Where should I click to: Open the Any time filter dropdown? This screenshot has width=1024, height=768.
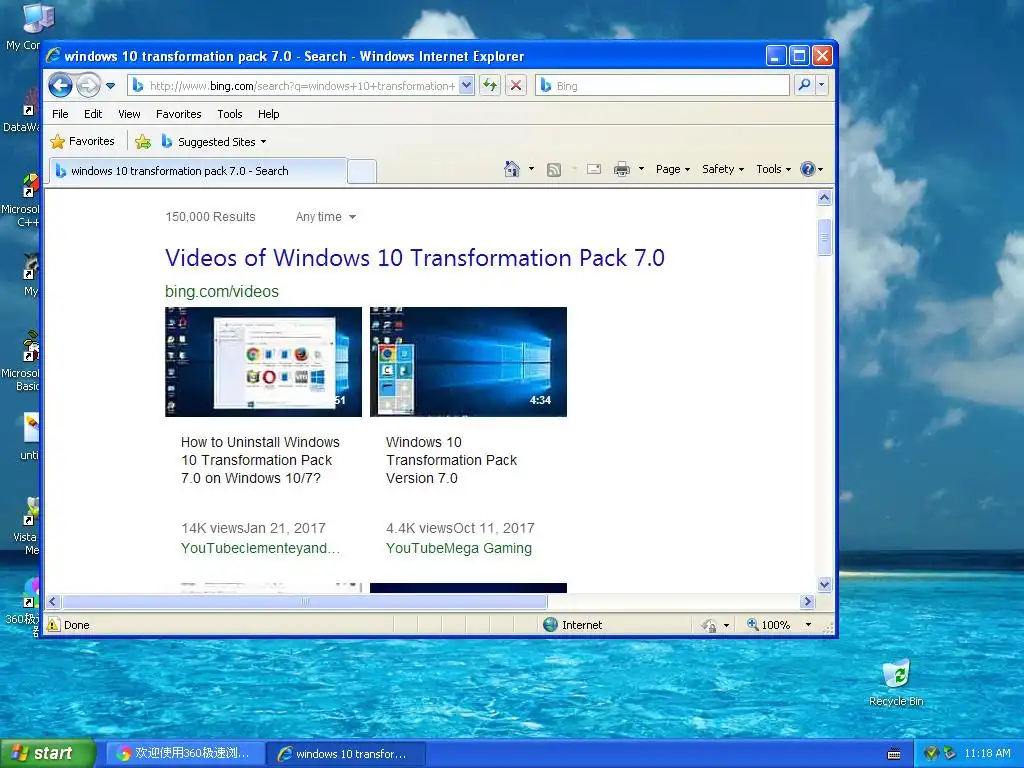pyautogui.click(x=325, y=217)
